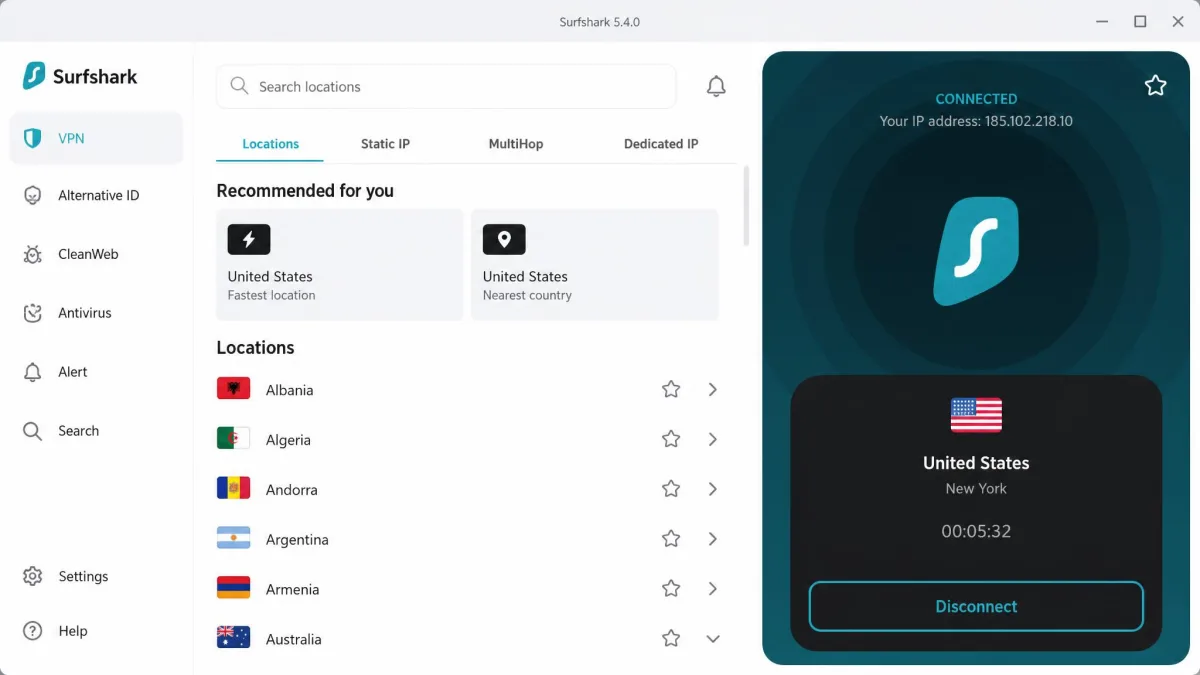Viewport: 1200px width, 675px height.
Task: Expand Algeria server list chevron
Action: coord(713,439)
